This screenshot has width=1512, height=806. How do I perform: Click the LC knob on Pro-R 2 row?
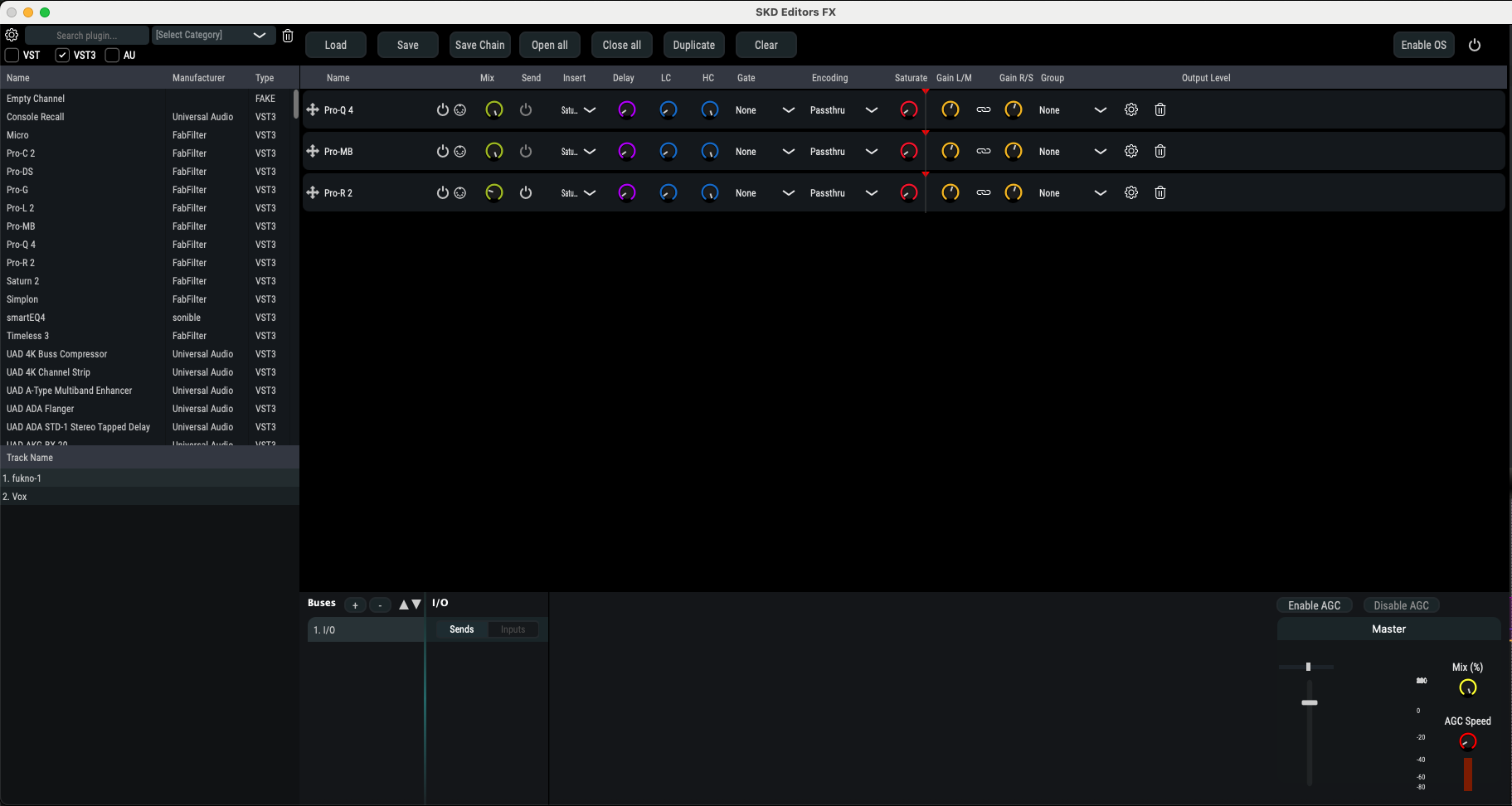point(668,192)
